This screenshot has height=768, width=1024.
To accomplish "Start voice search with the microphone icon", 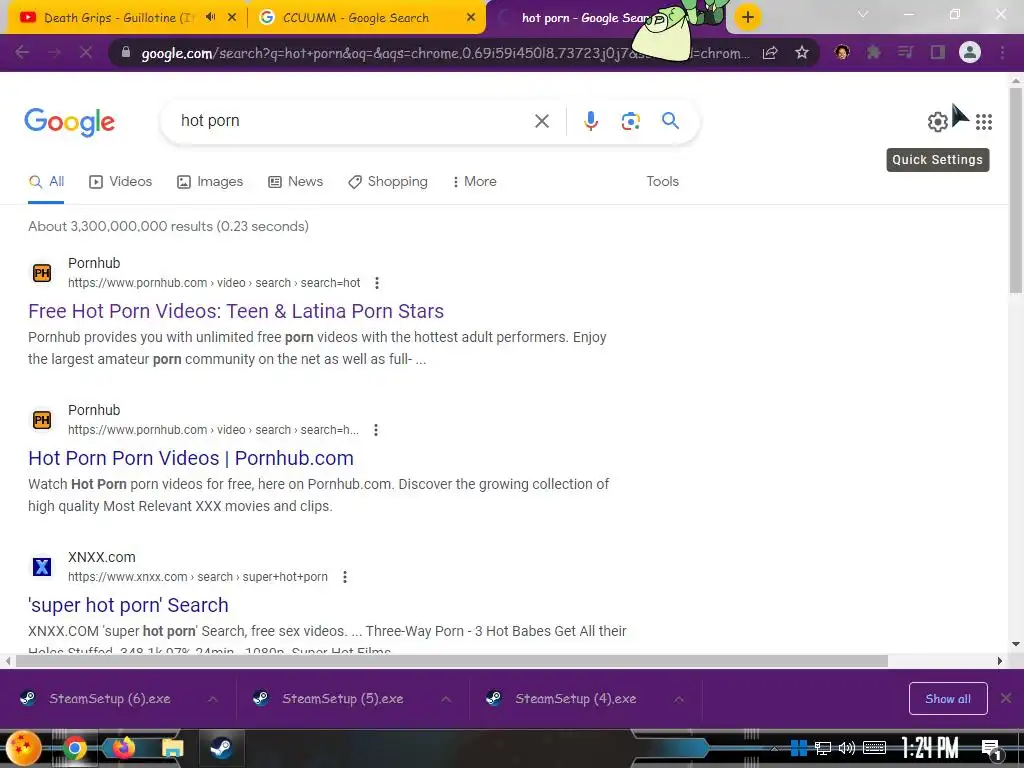I will 590,121.
